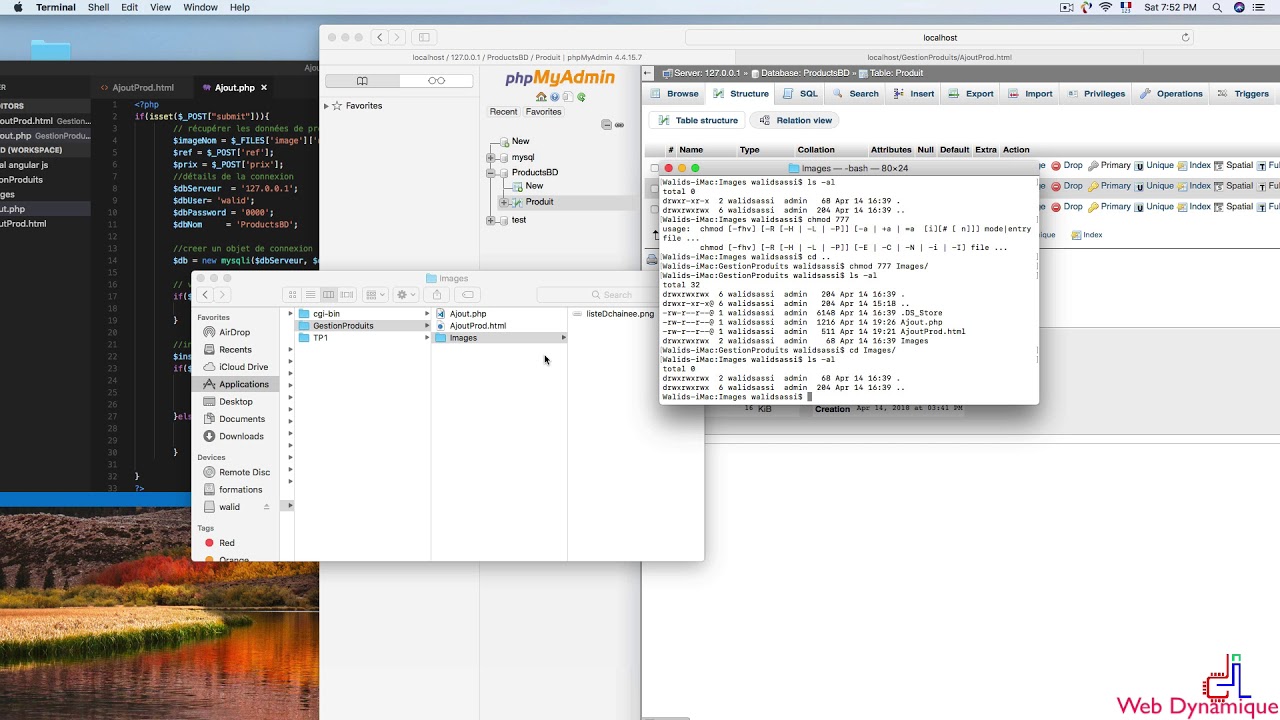
Task: Click Finder share icon
Action: [437, 295]
